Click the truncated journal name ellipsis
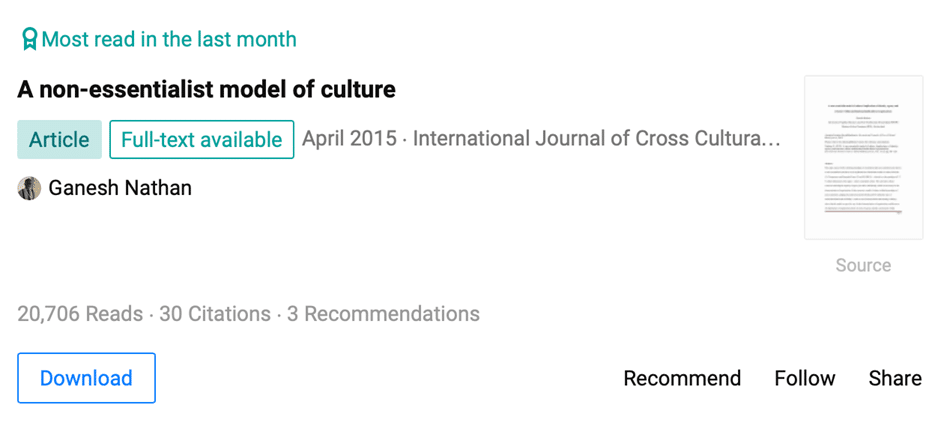The width and height of the screenshot is (944, 426). tap(772, 140)
